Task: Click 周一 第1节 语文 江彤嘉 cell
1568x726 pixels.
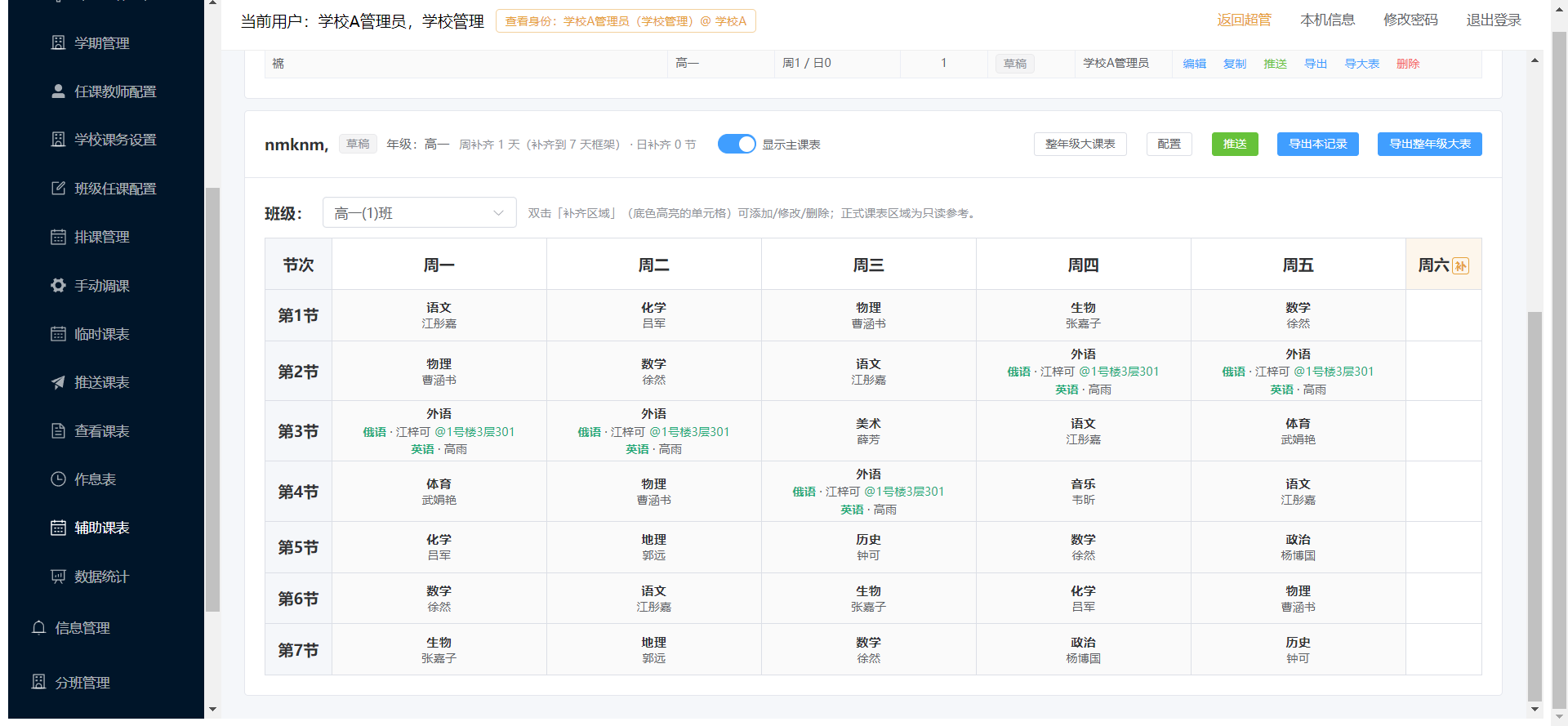Action: [x=439, y=315]
